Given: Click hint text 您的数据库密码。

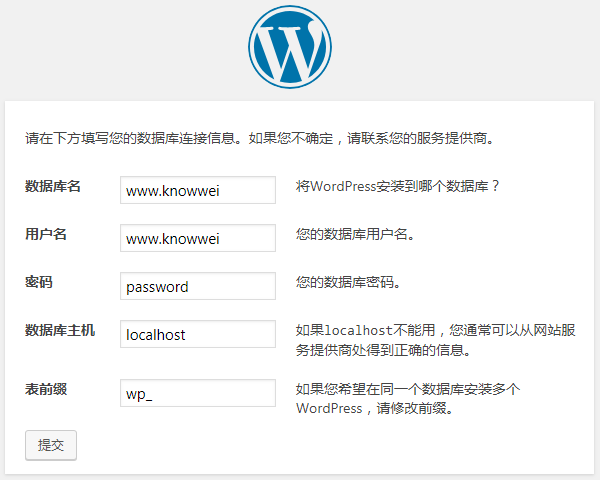Looking at the screenshot, I should point(348,282).
